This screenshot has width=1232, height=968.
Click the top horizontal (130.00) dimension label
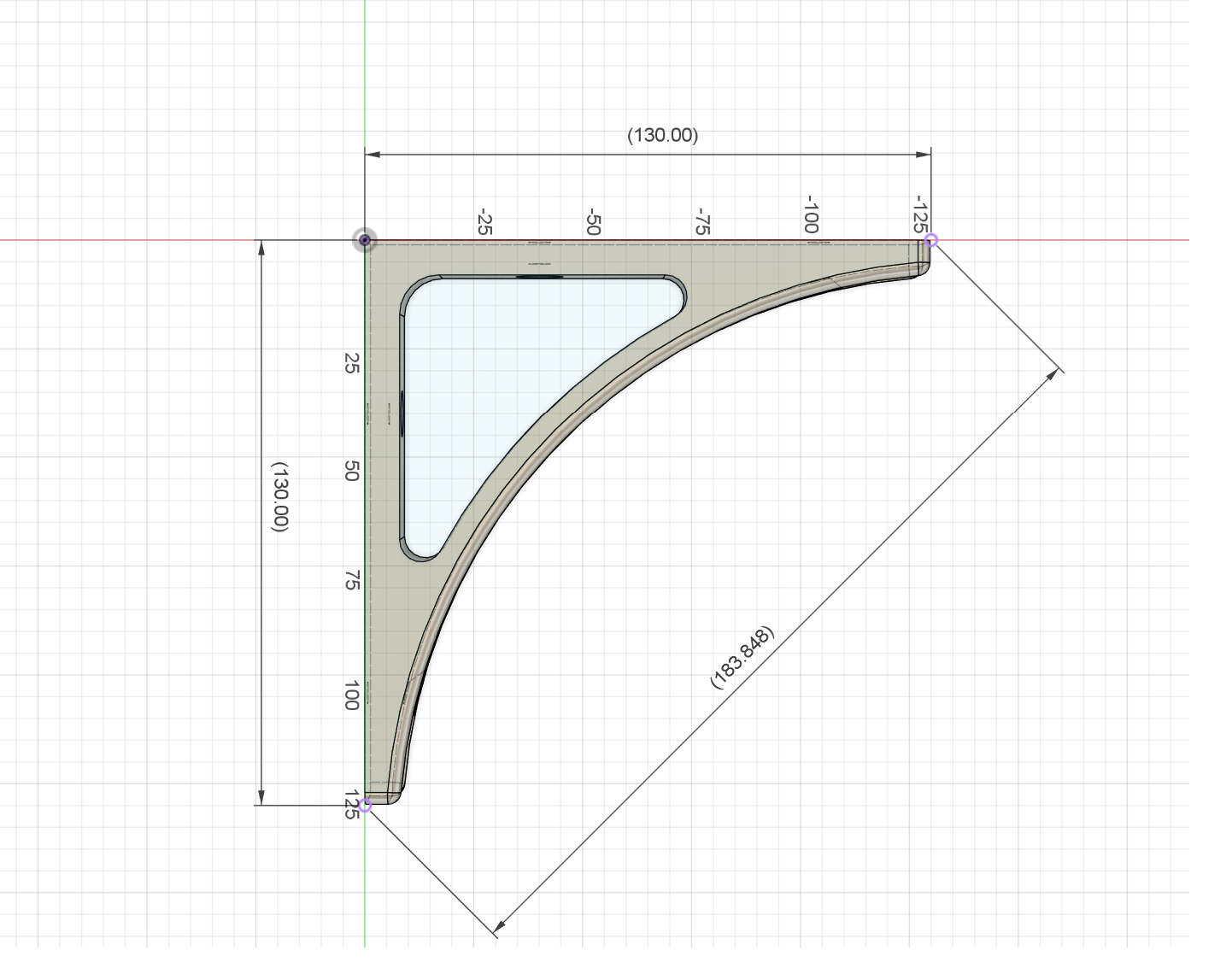pos(662,135)
